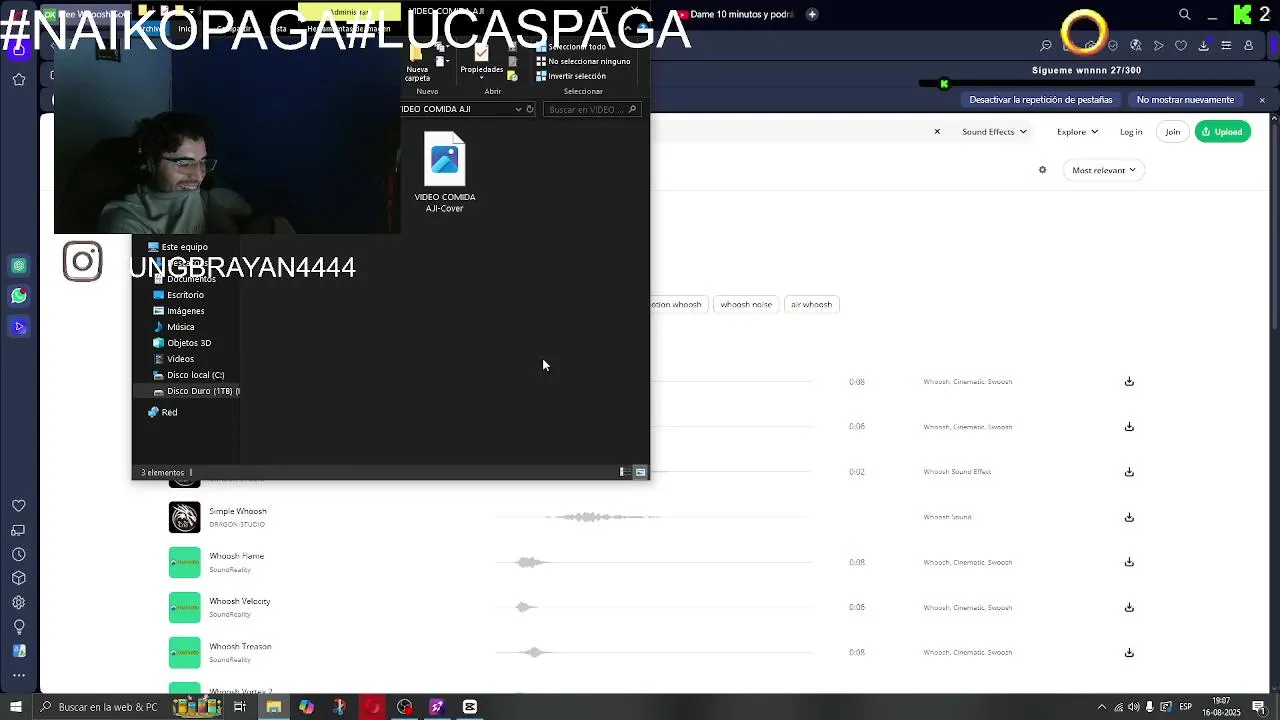This screenshot has width=1280, height=720.
Task: Open Disco local (C:) in Explorer
Action: tap(188, 375)
